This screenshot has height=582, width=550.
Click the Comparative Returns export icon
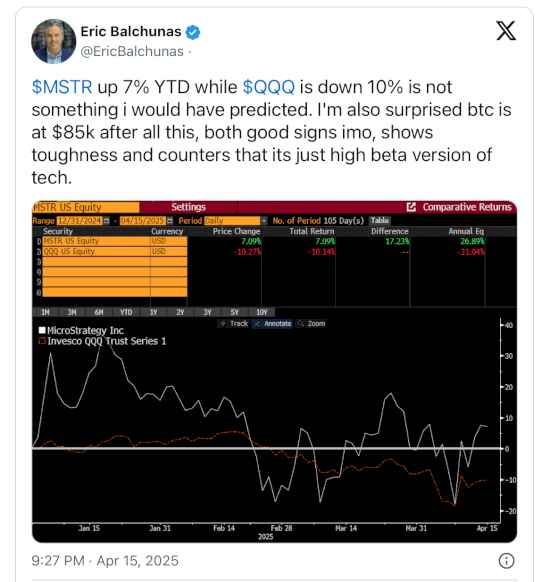click(411, 207)
